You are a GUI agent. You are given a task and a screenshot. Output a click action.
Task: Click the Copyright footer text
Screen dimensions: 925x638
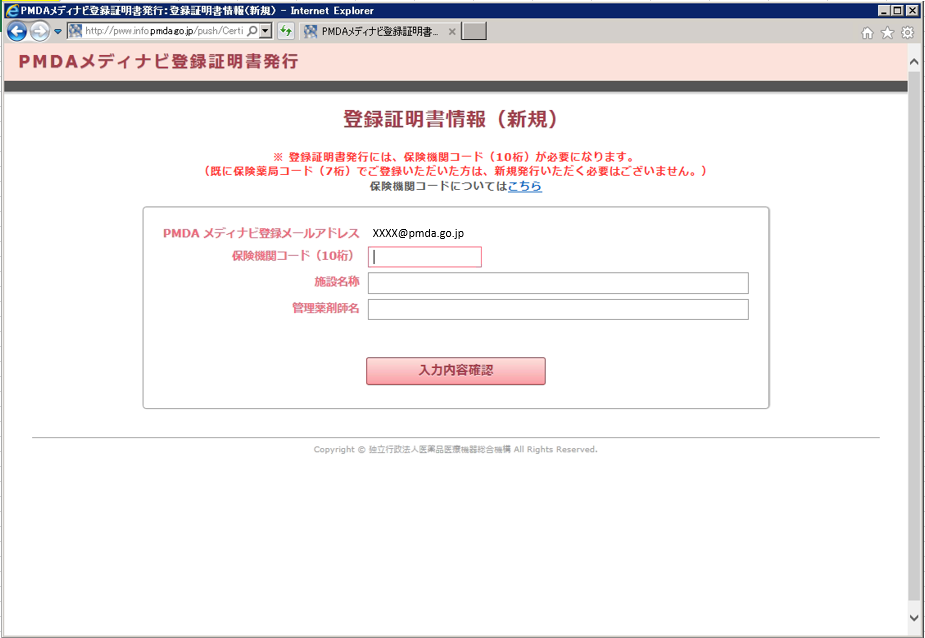pyautogui.click(x=455, y=450)
